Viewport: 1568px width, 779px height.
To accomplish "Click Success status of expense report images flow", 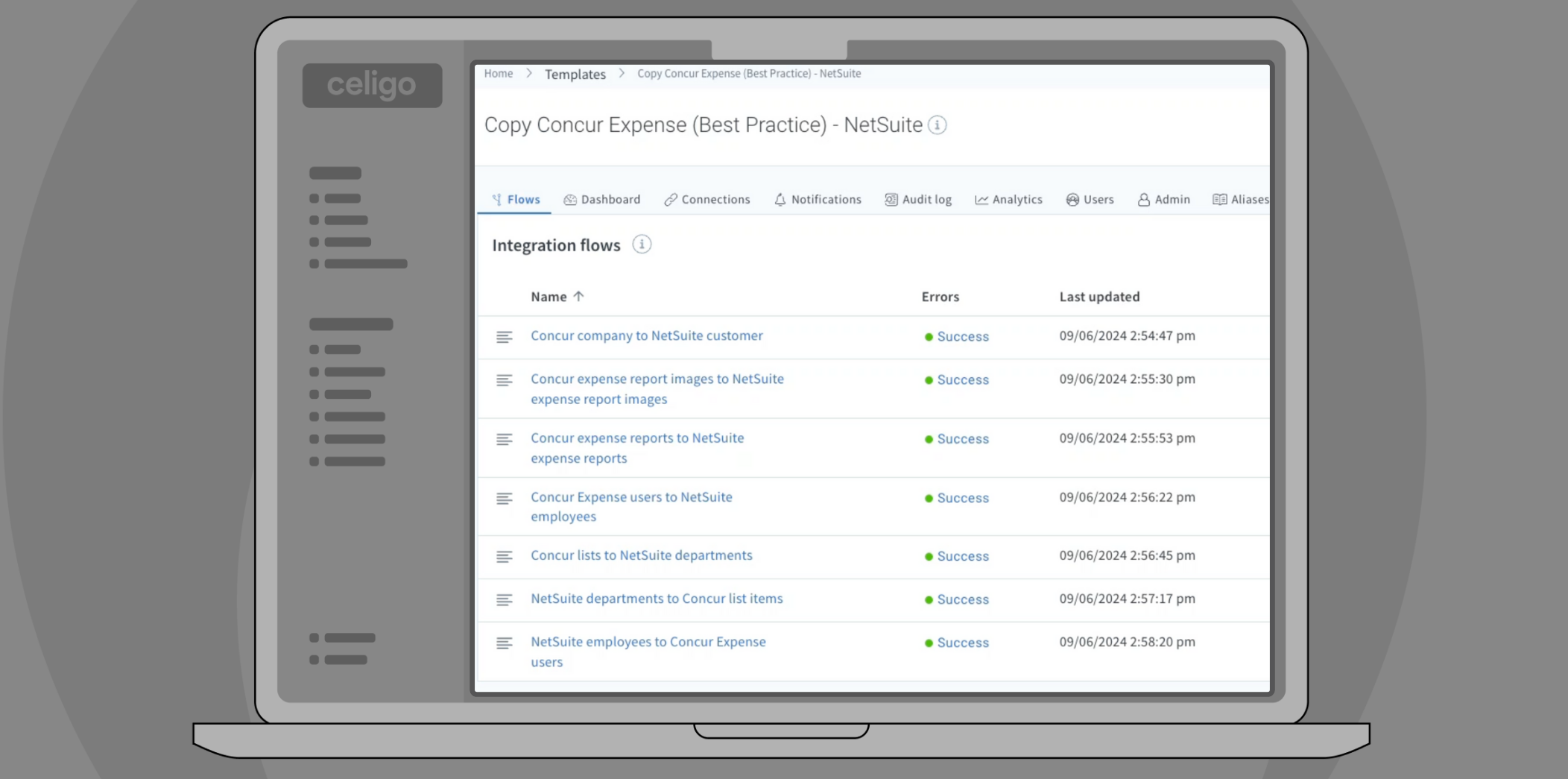I will coord(957,379).
